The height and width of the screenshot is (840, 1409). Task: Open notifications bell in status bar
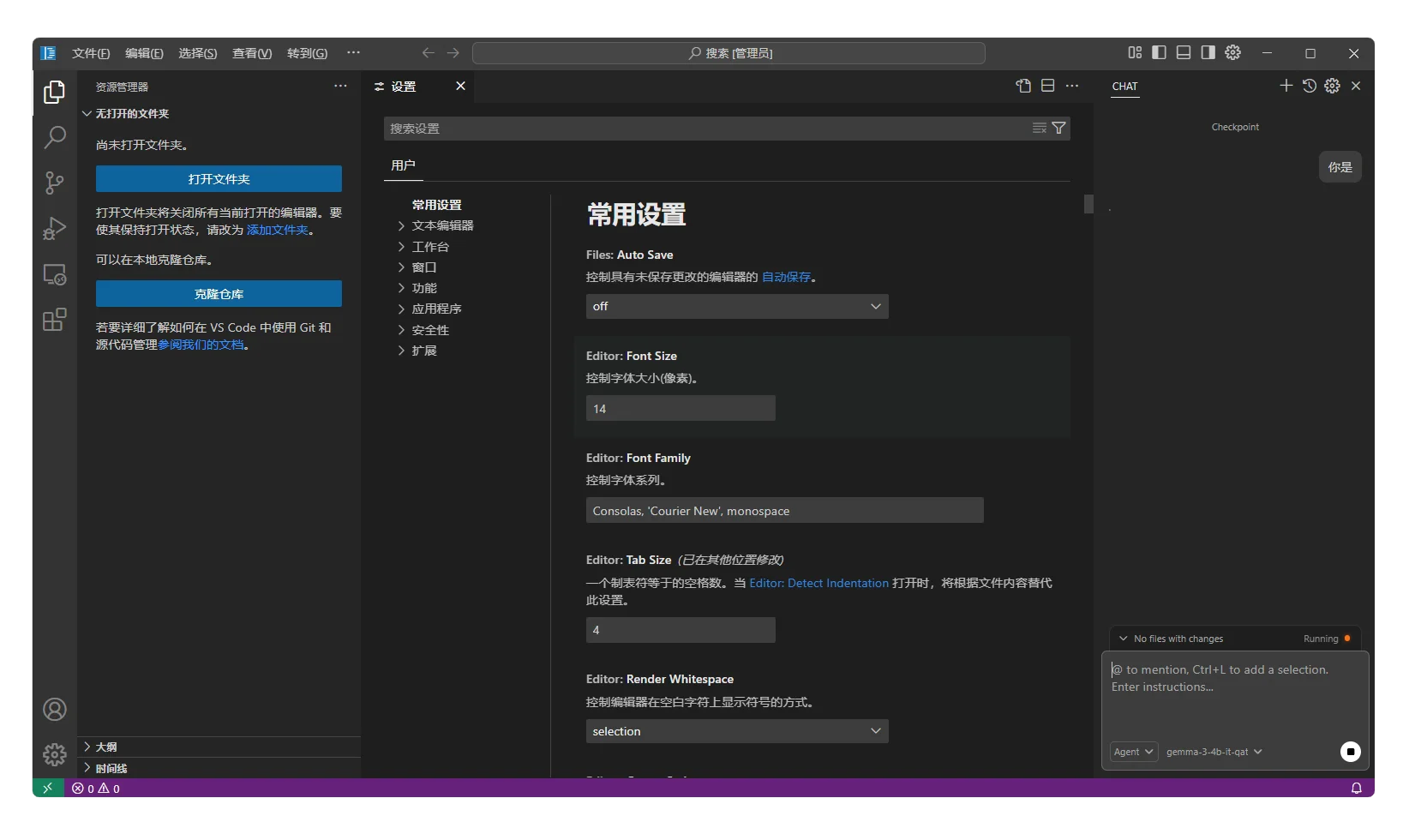1357,788
